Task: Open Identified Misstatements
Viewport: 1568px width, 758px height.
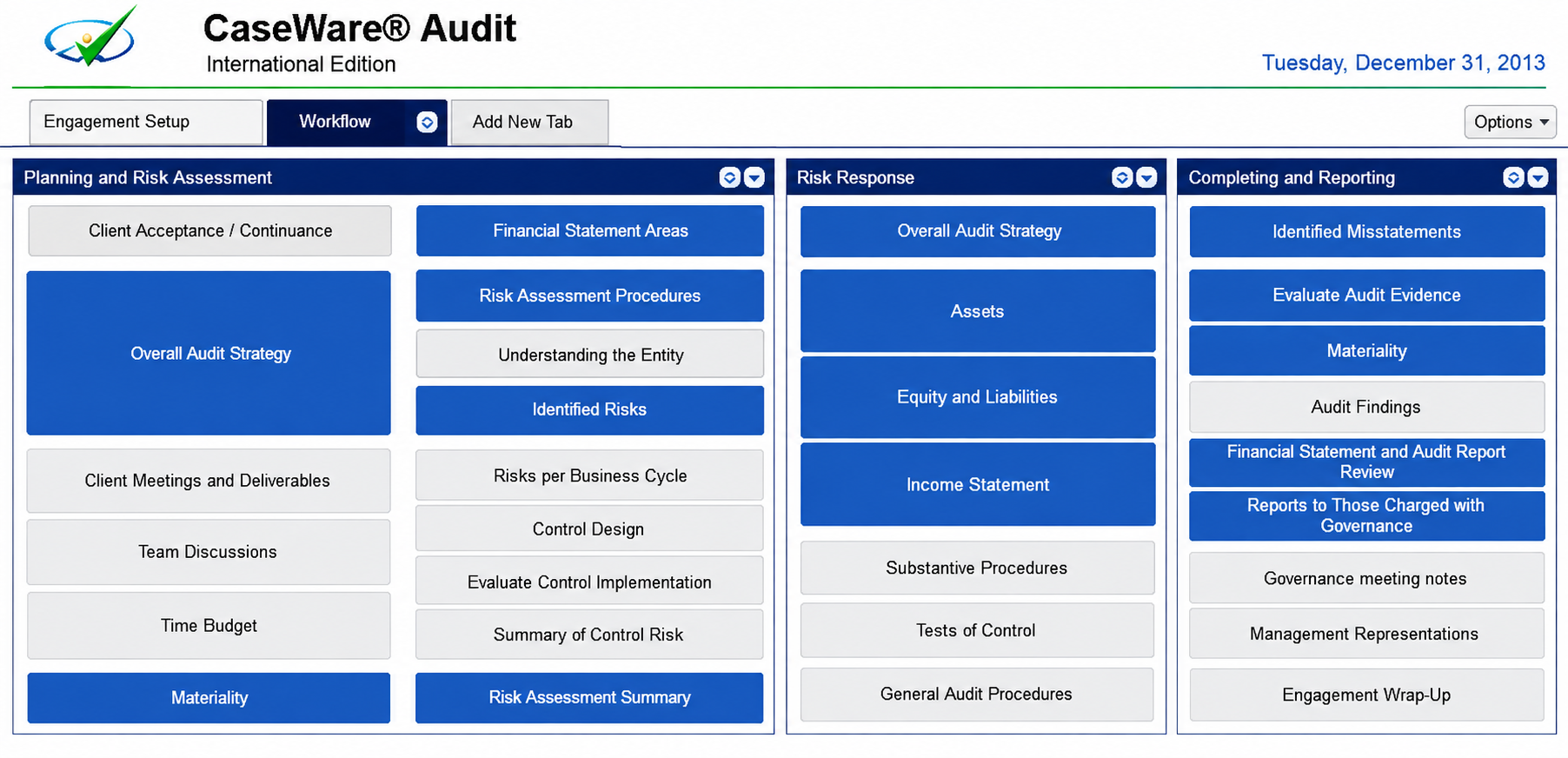Action: click(1367, 231)
